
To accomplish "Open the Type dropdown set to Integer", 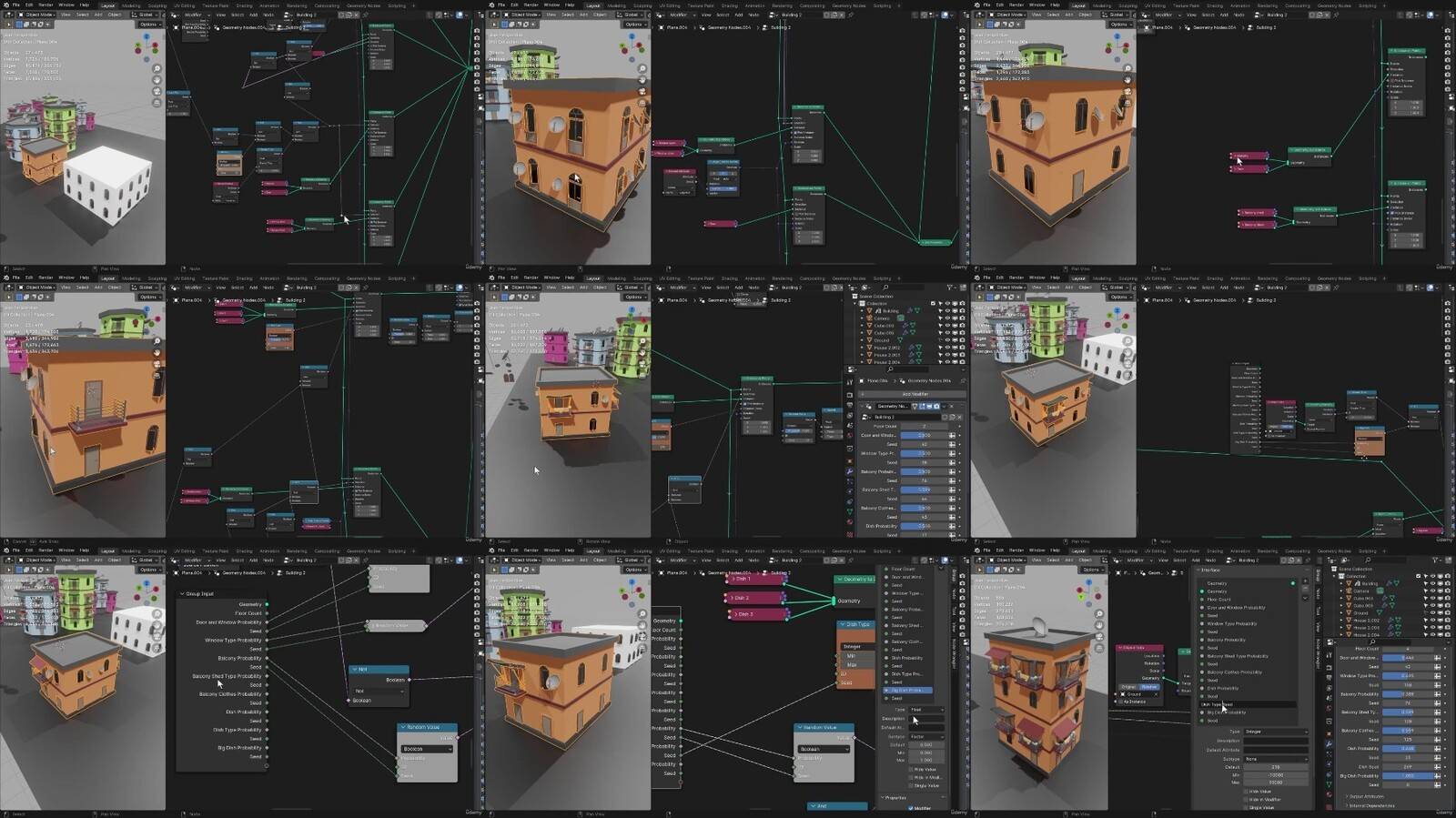I will (1274, 732).
